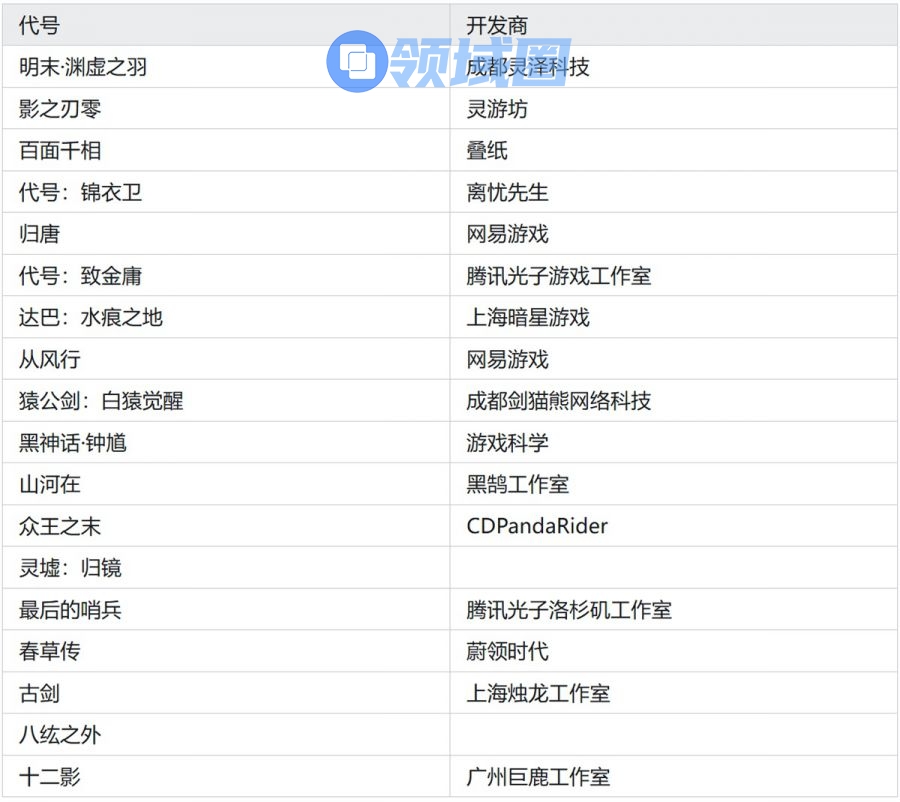
Task: Click 网易游戏 in the 归唐 row
Action: [507, 234]
